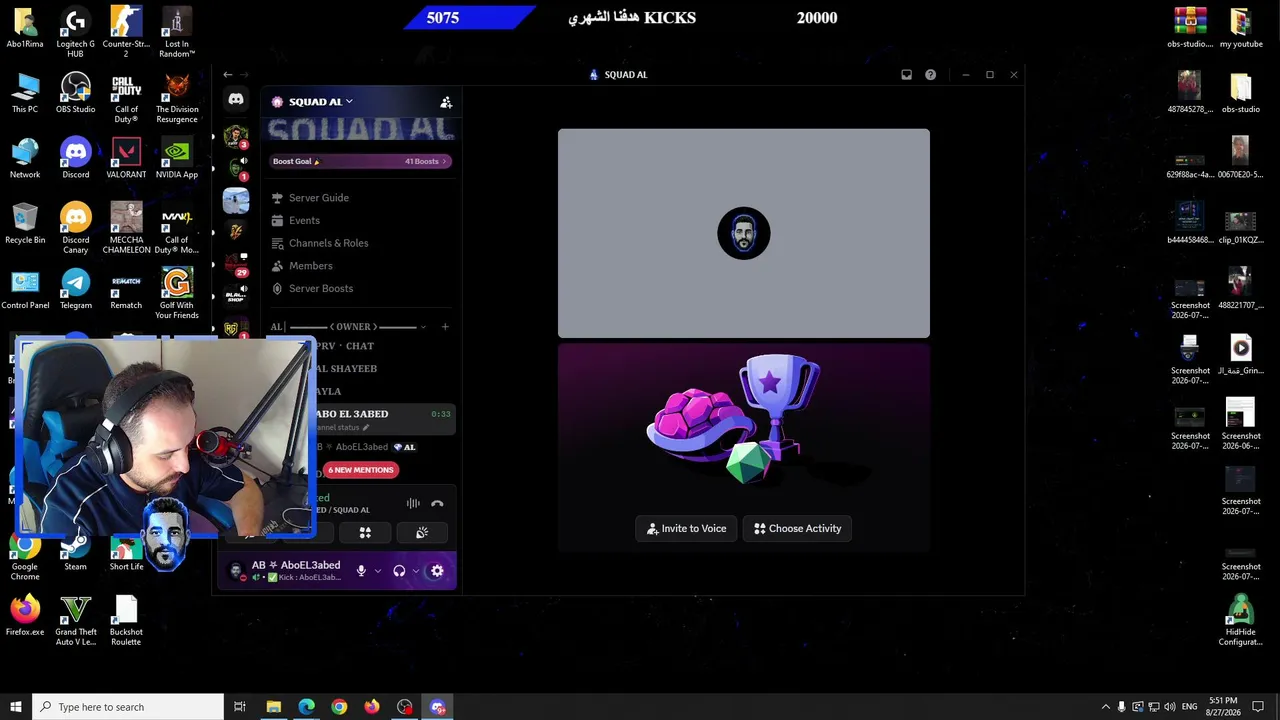Select Logitech G HUB desktop icon

[x=75, y=33]
